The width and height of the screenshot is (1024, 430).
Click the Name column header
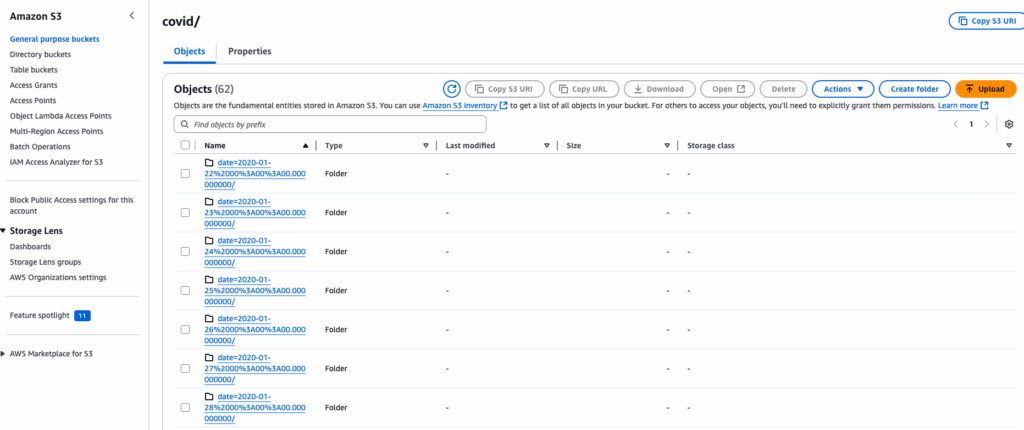click(x=215, y=146)
